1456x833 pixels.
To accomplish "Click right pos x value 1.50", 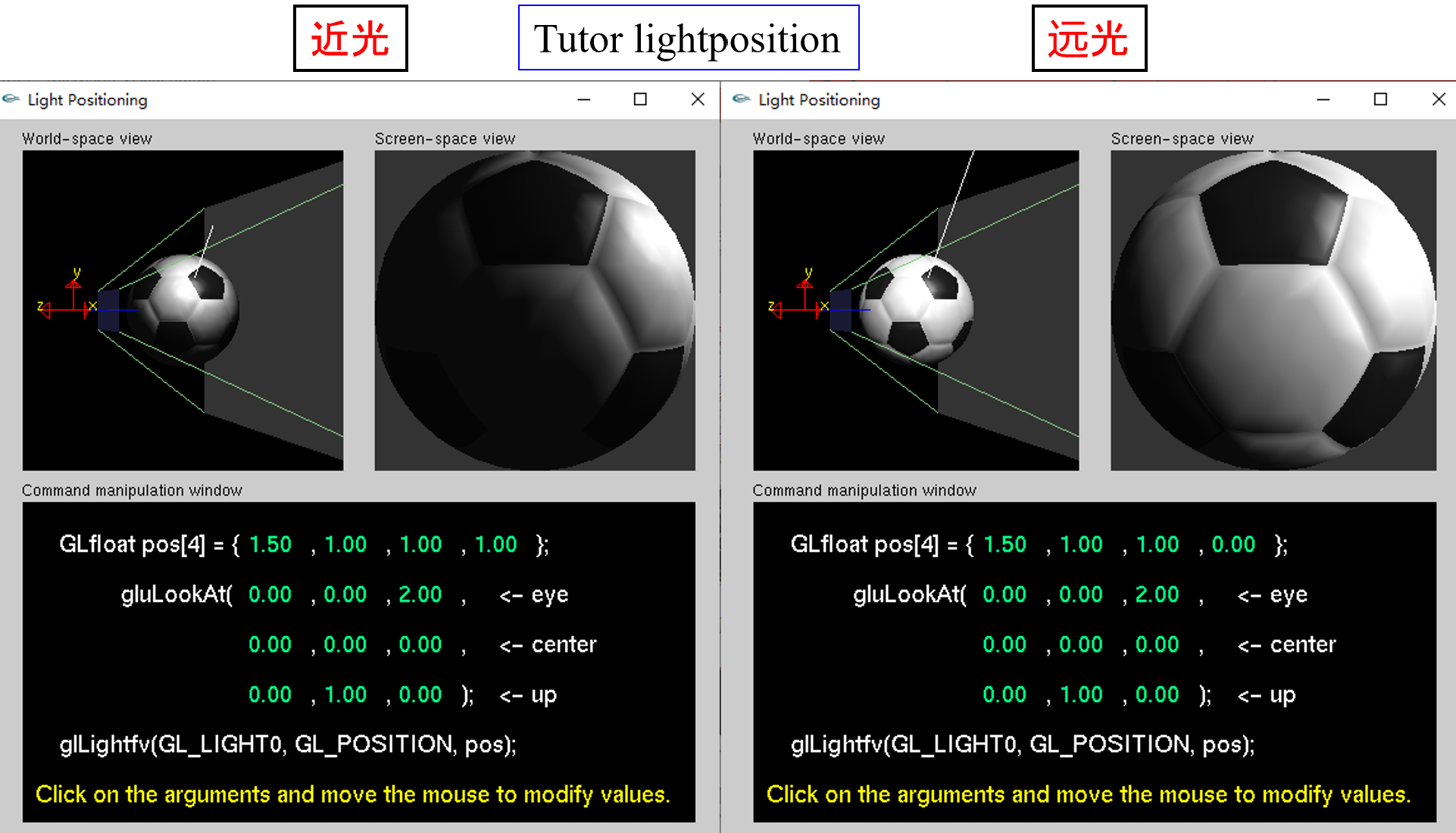I will 1005,544.
